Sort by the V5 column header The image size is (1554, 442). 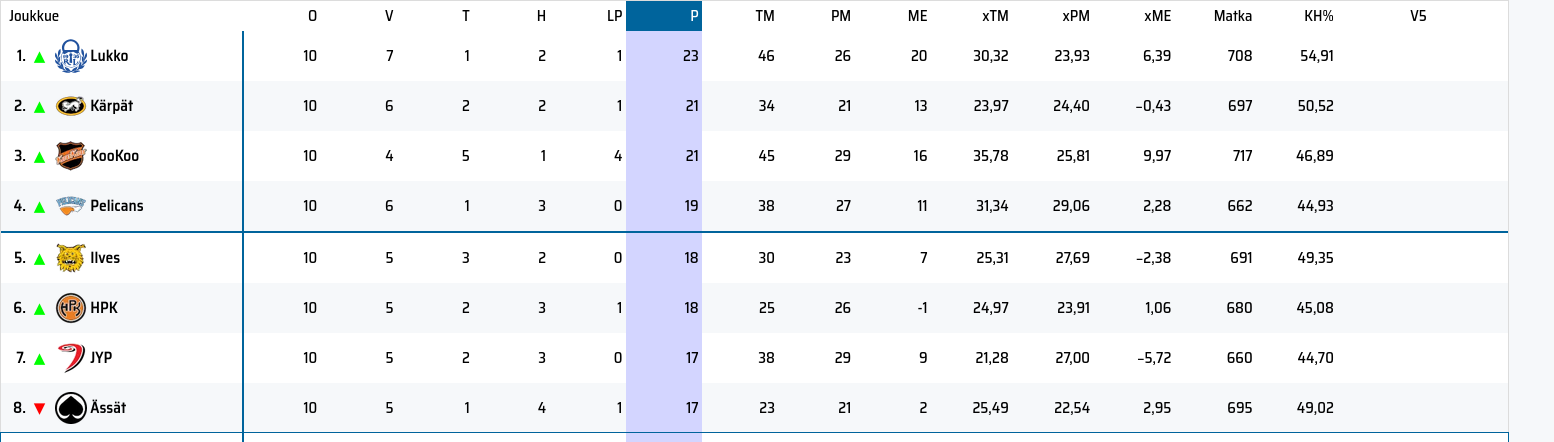click(x=1418, y=16)
